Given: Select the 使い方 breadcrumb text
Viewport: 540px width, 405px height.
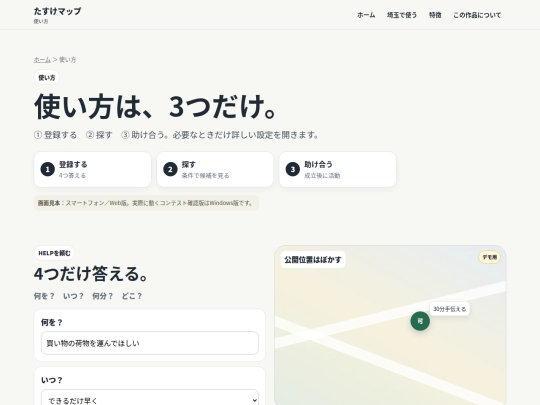Looking at the screenshot, I should tap(68, 60).
